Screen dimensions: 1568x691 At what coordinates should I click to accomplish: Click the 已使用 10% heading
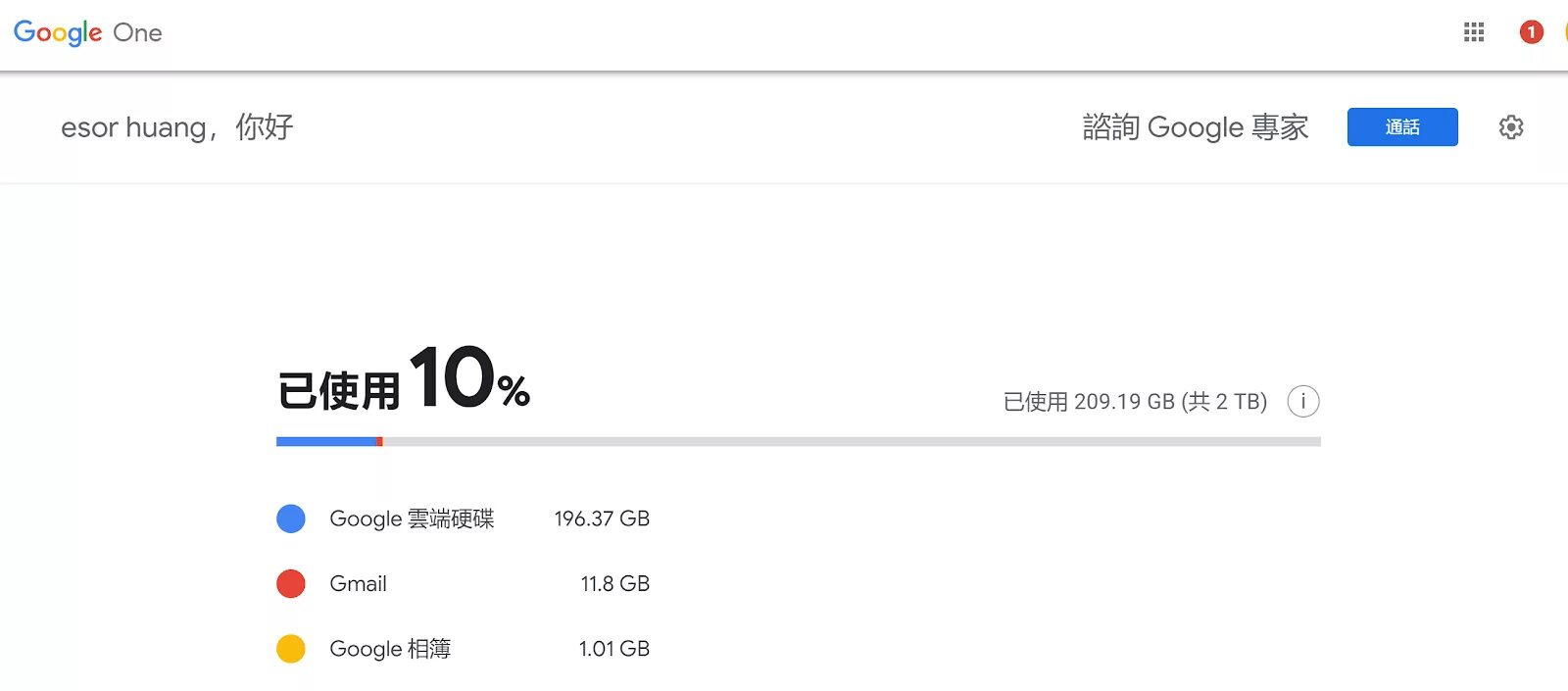[x=404, y=378]
